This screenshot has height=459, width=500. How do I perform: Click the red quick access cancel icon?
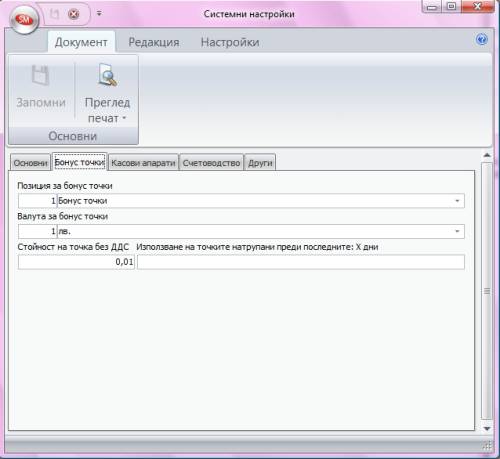tap(74, 14)
